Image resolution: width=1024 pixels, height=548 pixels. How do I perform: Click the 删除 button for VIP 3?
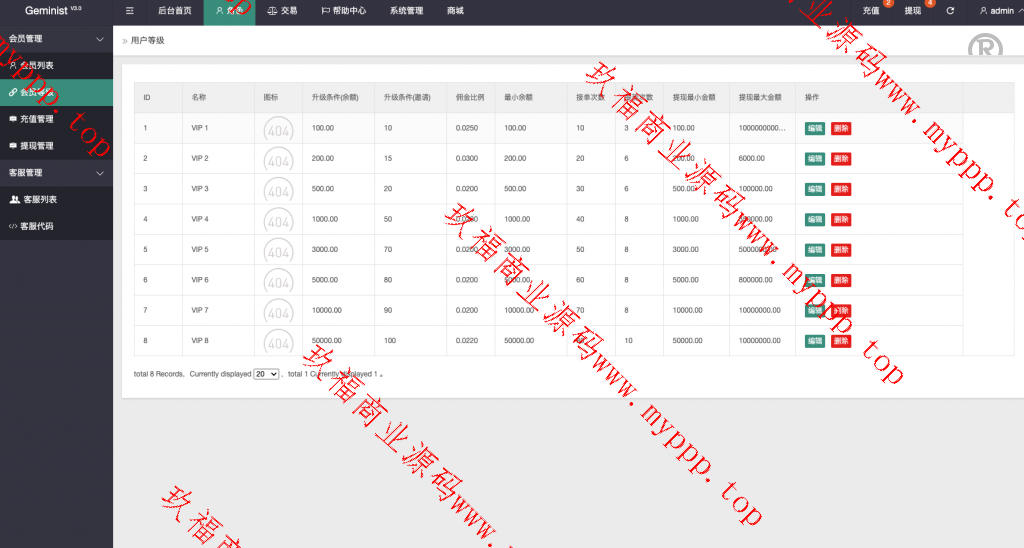(841, 189)
